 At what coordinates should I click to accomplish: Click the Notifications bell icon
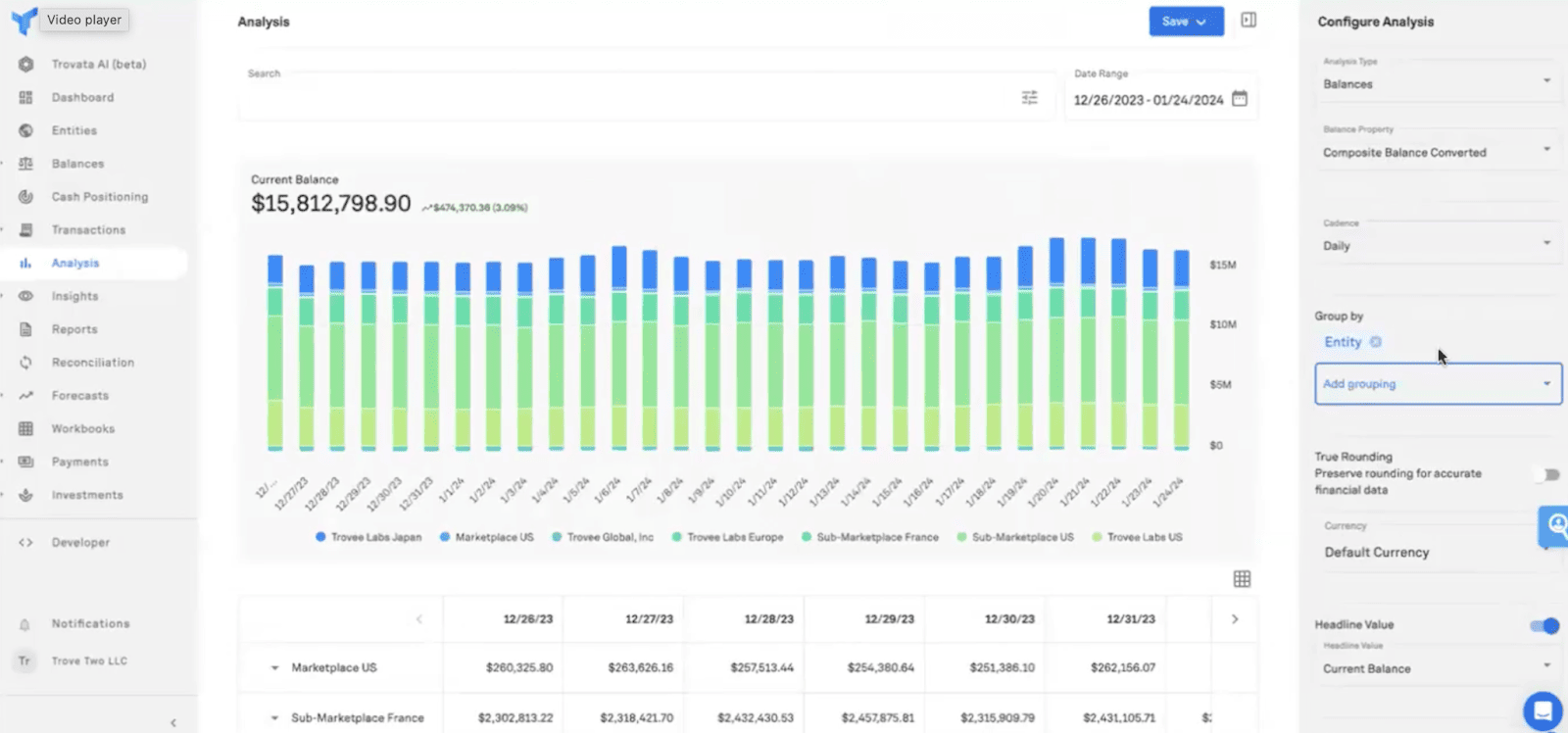click(x=25, y=624)
